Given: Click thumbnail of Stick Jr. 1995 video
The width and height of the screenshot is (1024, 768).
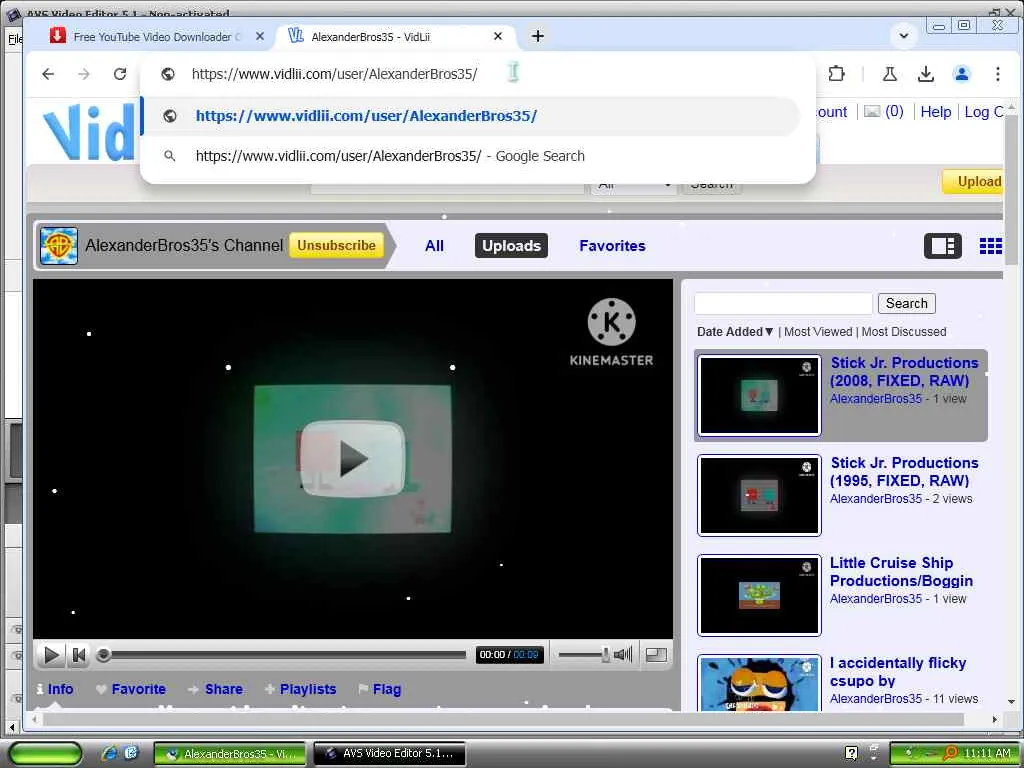Looking at the screenshot, I should click(x=759, y=496).
